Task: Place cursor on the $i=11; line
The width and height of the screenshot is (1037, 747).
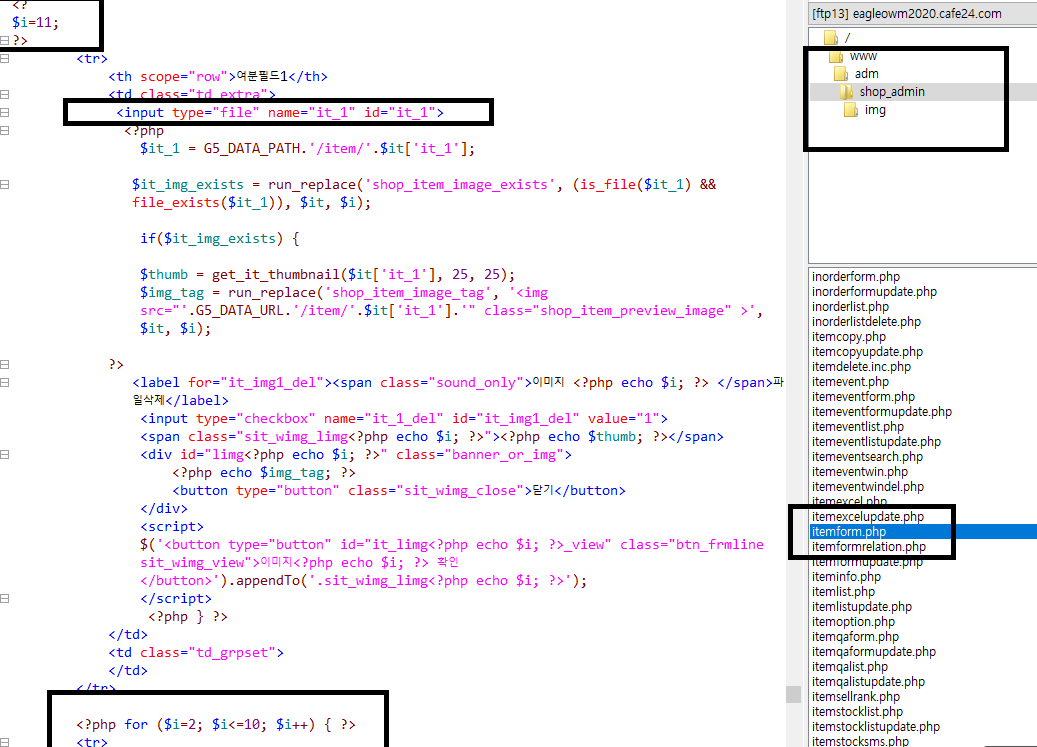Action: 35,22
